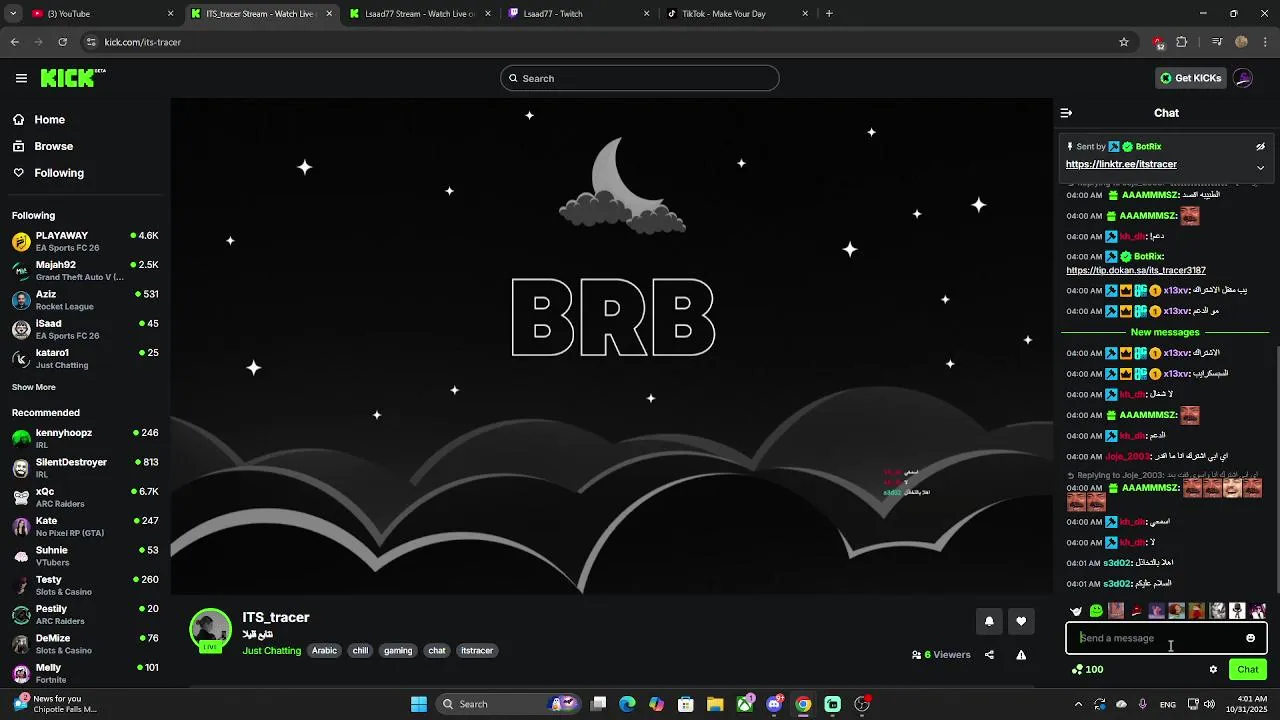Expand following list with Show More

(x=34, y=387)
